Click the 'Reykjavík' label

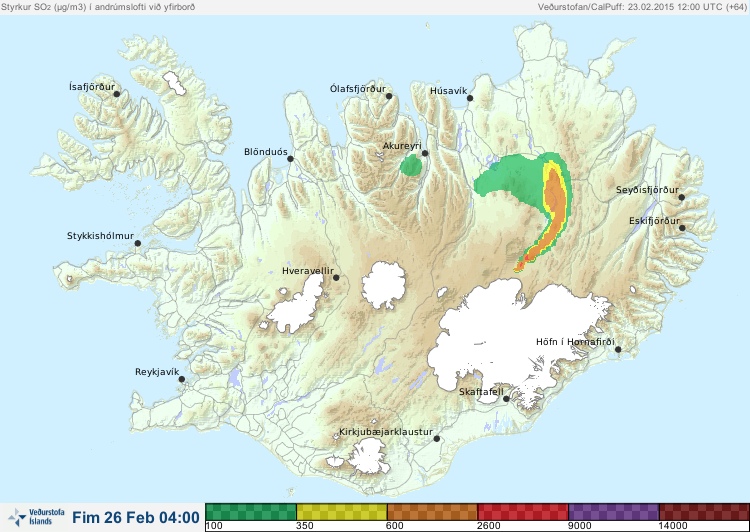[157, 372]
